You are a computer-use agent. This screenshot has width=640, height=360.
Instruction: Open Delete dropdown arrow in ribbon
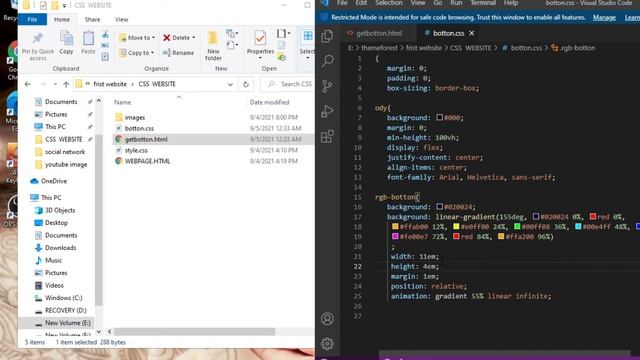193,38
